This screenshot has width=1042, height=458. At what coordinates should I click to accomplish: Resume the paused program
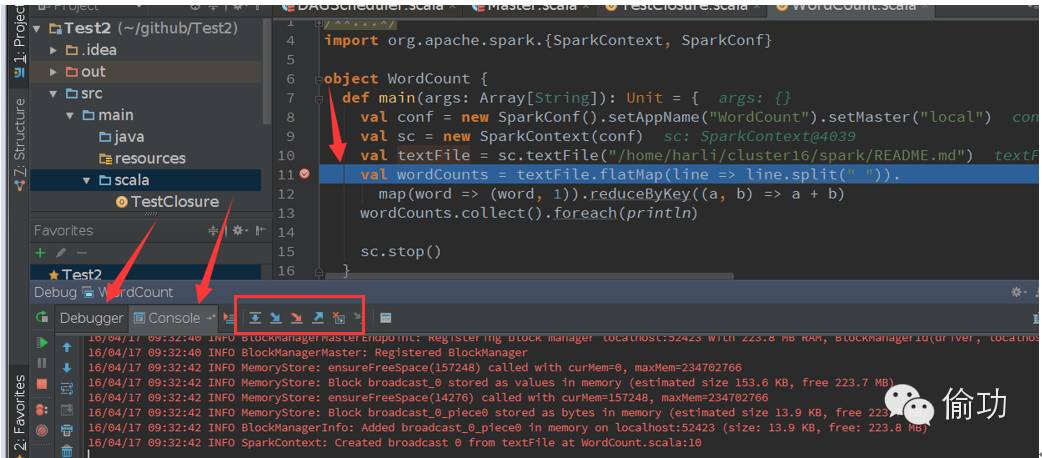43,342
